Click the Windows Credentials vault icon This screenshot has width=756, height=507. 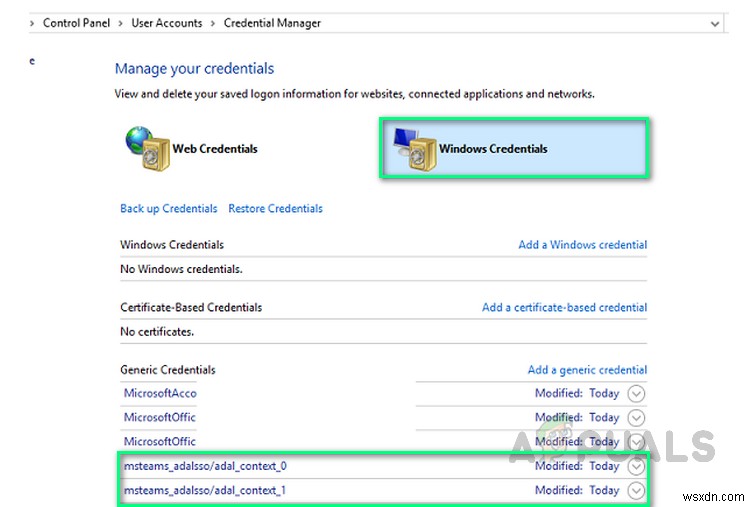pos(412,147)
